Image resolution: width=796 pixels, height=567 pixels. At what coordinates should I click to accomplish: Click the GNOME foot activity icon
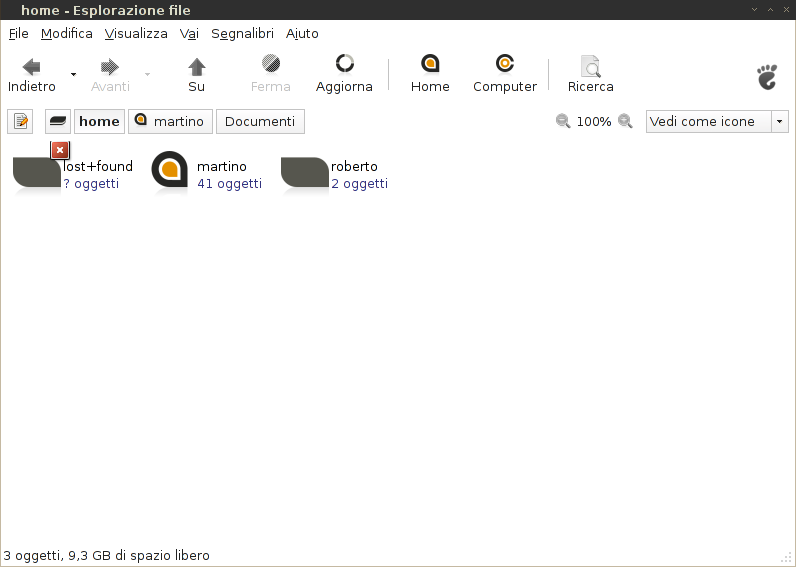(767, 77)
